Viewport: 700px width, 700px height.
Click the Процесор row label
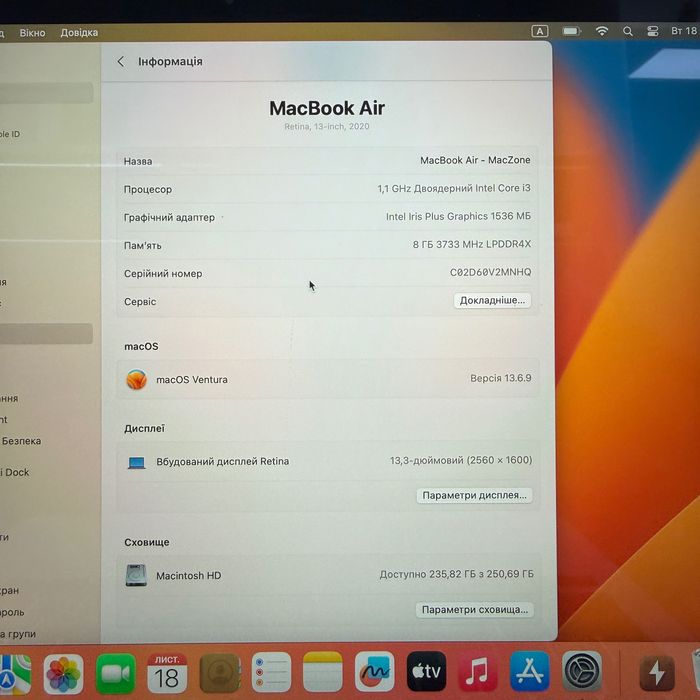148,189
